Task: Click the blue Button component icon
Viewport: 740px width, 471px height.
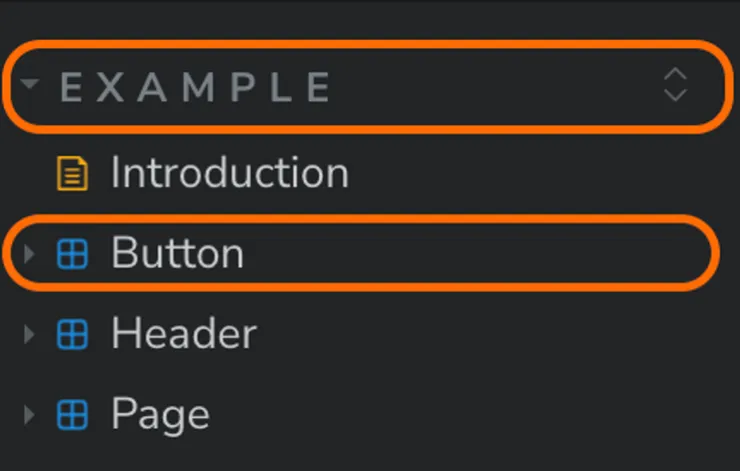Action: pyautogui.click(x=71, y=255)
